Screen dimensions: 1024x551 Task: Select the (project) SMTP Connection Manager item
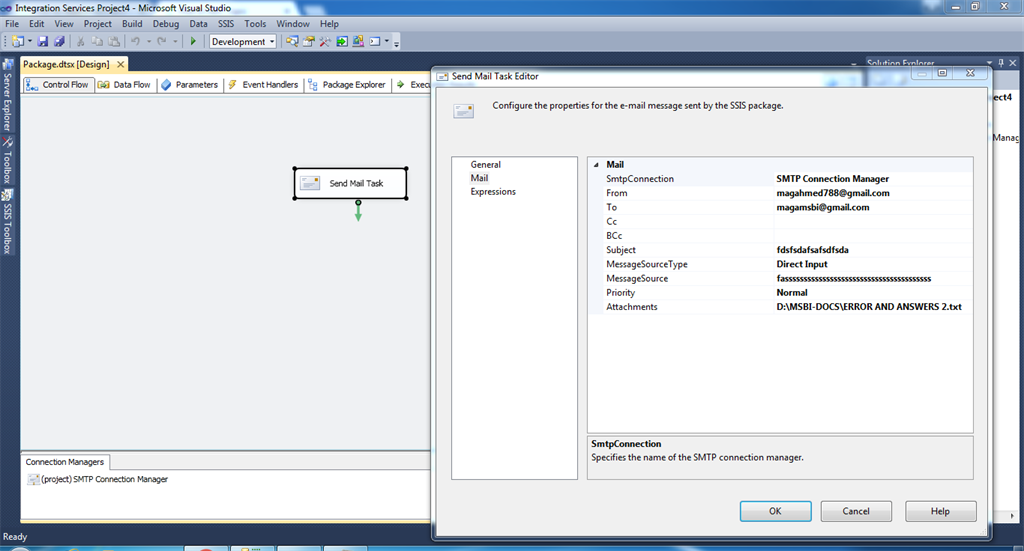pos(98,479)
